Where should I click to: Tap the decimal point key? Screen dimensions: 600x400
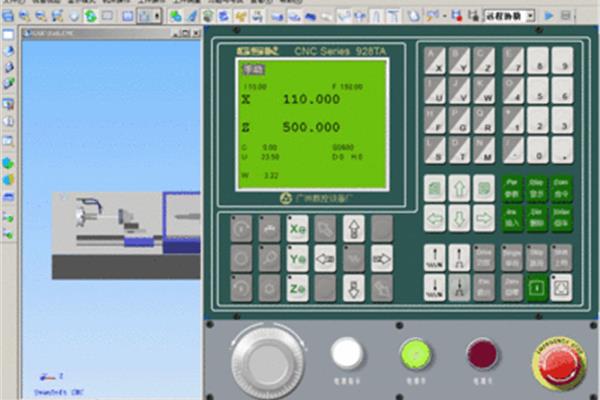tap(562, 150)
